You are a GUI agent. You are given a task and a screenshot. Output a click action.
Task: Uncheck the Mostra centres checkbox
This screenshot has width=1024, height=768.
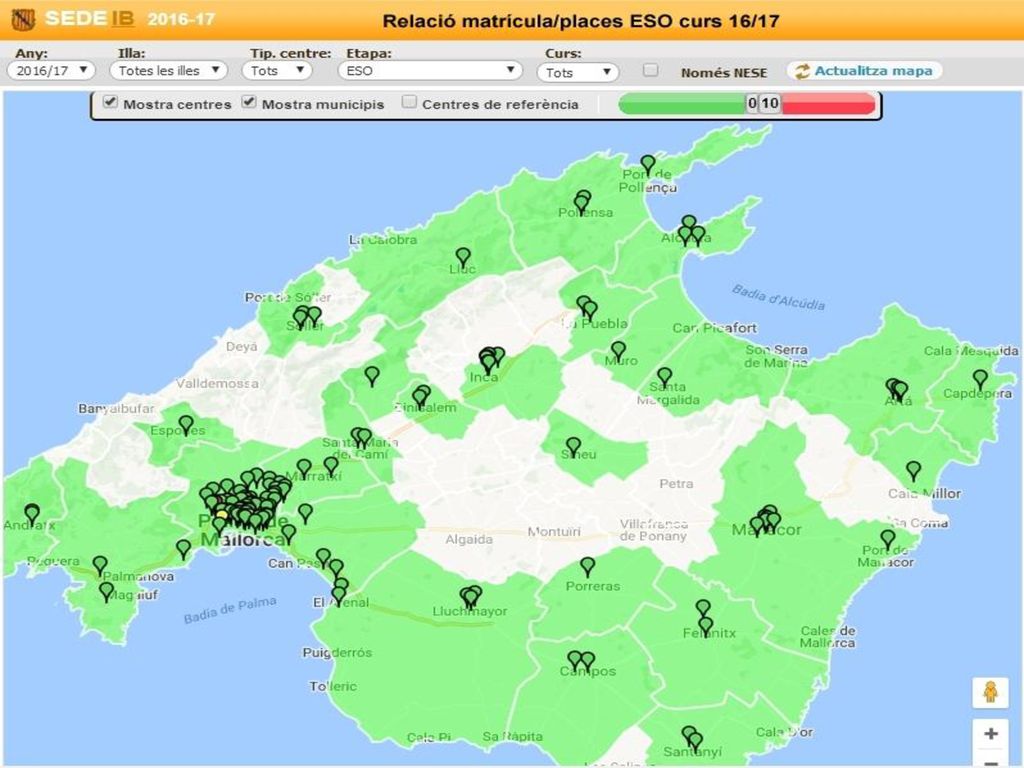110,102
